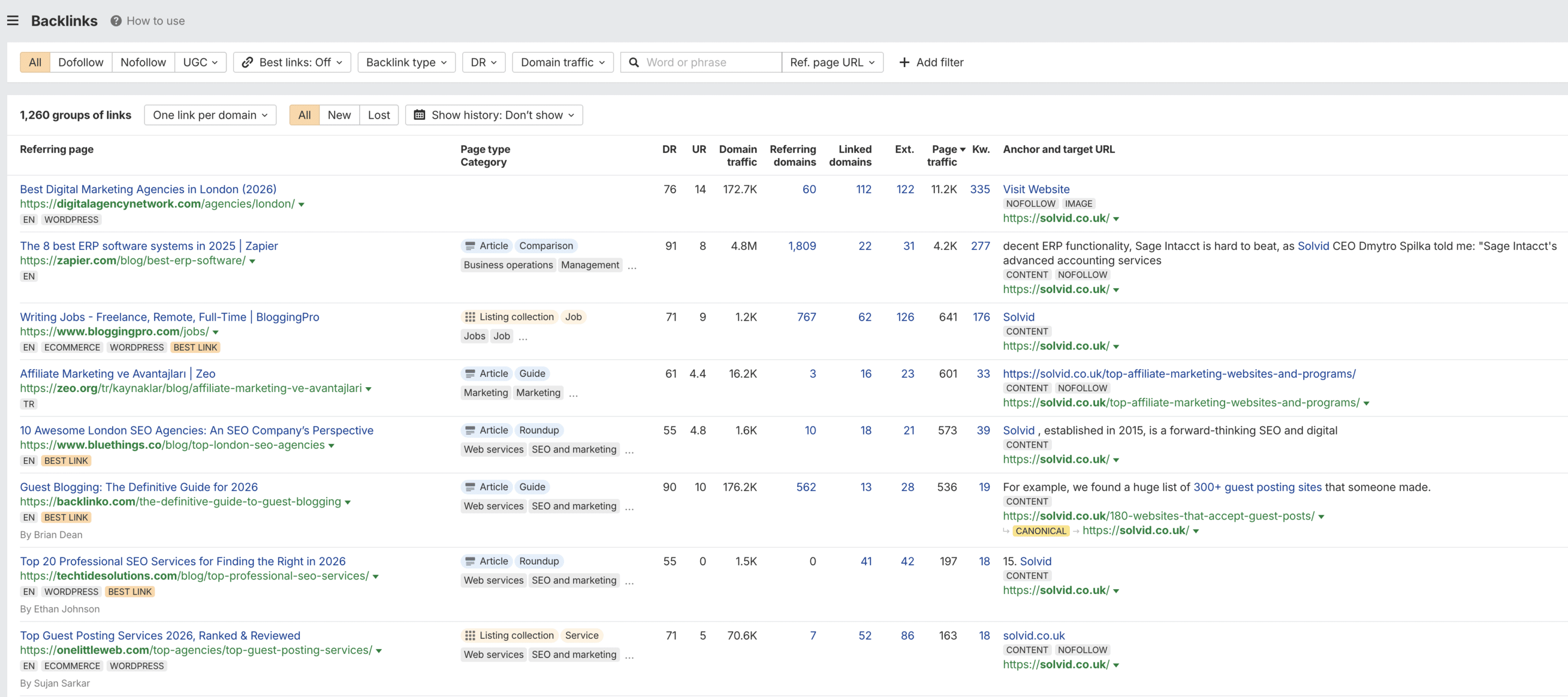This screenshot has height=697, width=1568.
Task: Click the Article icon in Backlinko row
Action: [x=470, y=487]
